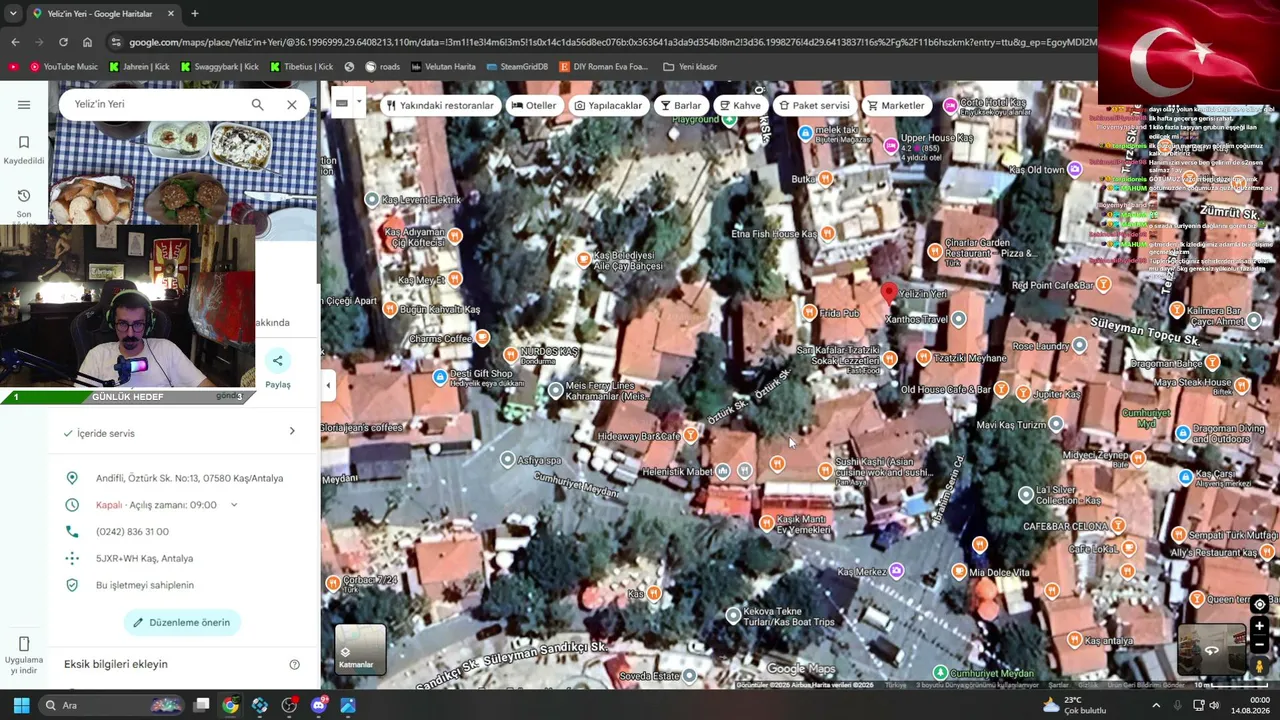
Task: Click the Street View pegman icon
Action: 1259,666
